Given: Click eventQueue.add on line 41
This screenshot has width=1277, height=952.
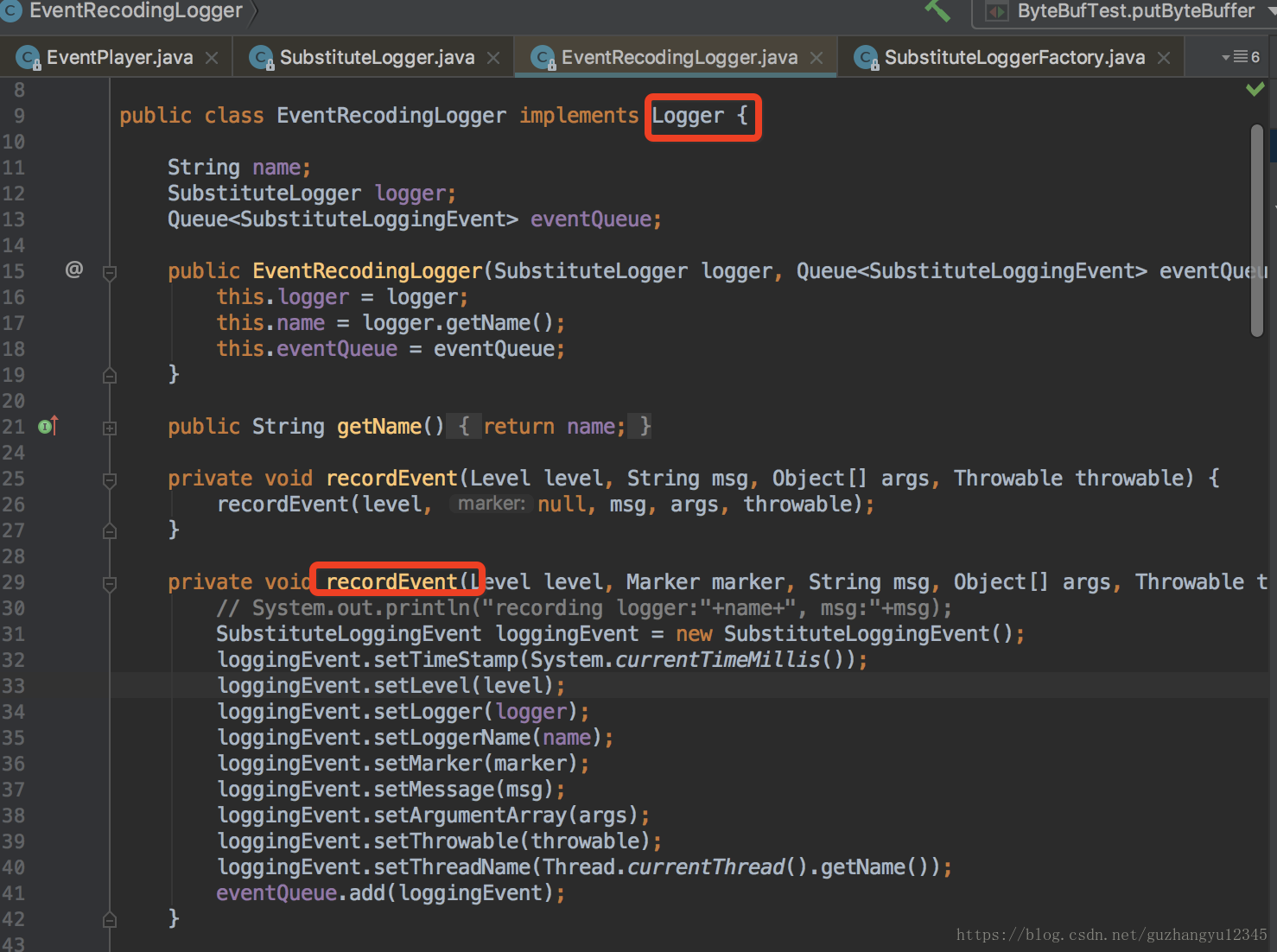Looking at the screenshot, I should coord(301,893).
